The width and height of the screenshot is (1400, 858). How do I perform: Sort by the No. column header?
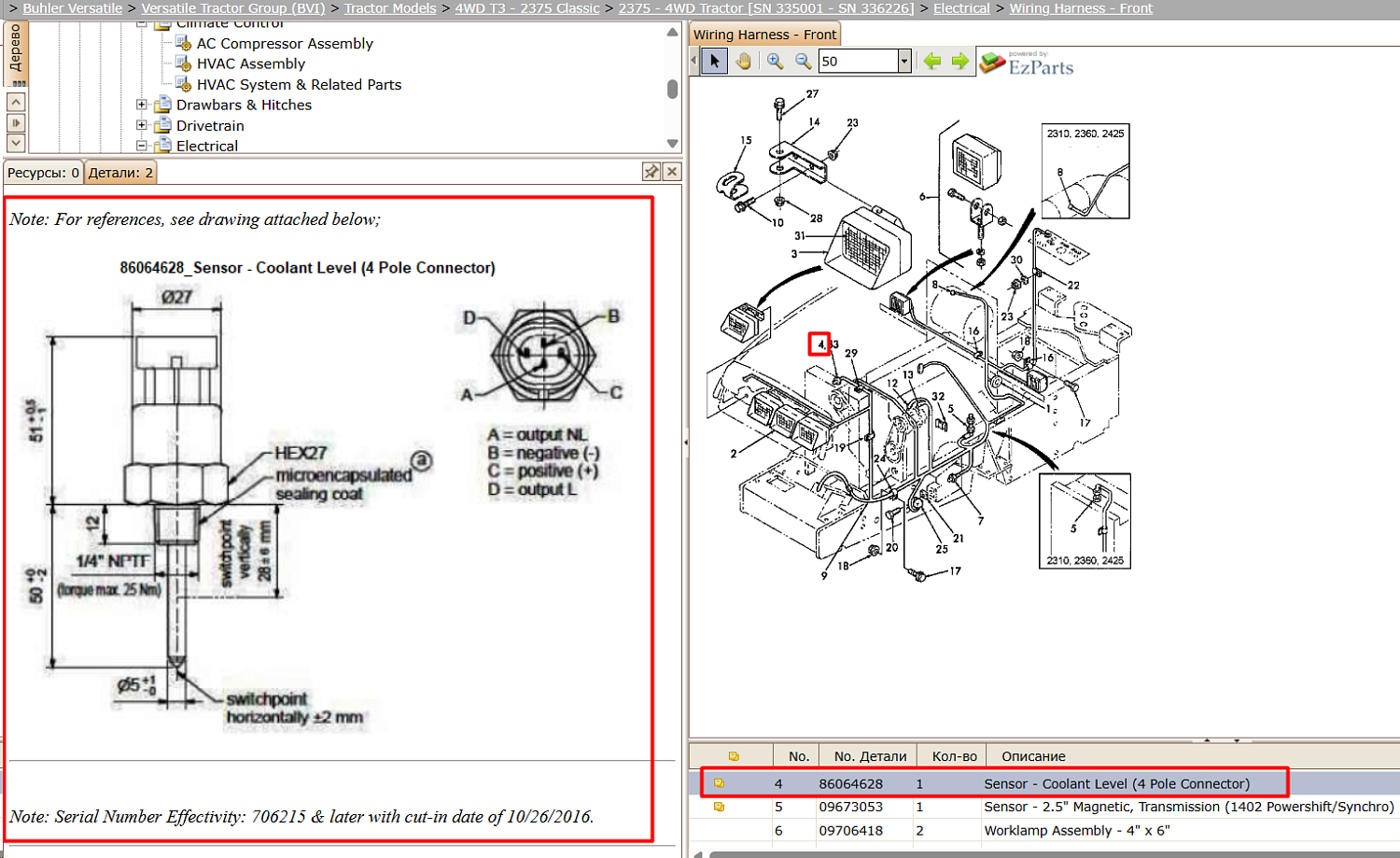(x=798, y=756)
